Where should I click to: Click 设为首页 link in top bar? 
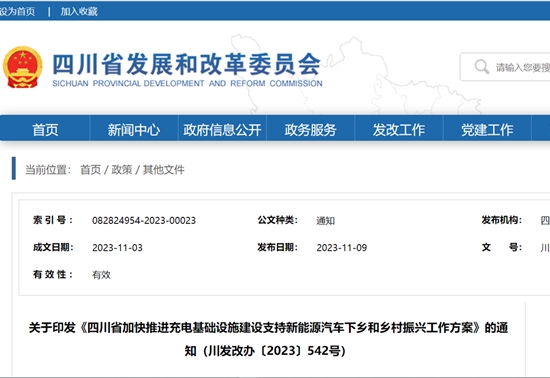[x=17, y=12]
